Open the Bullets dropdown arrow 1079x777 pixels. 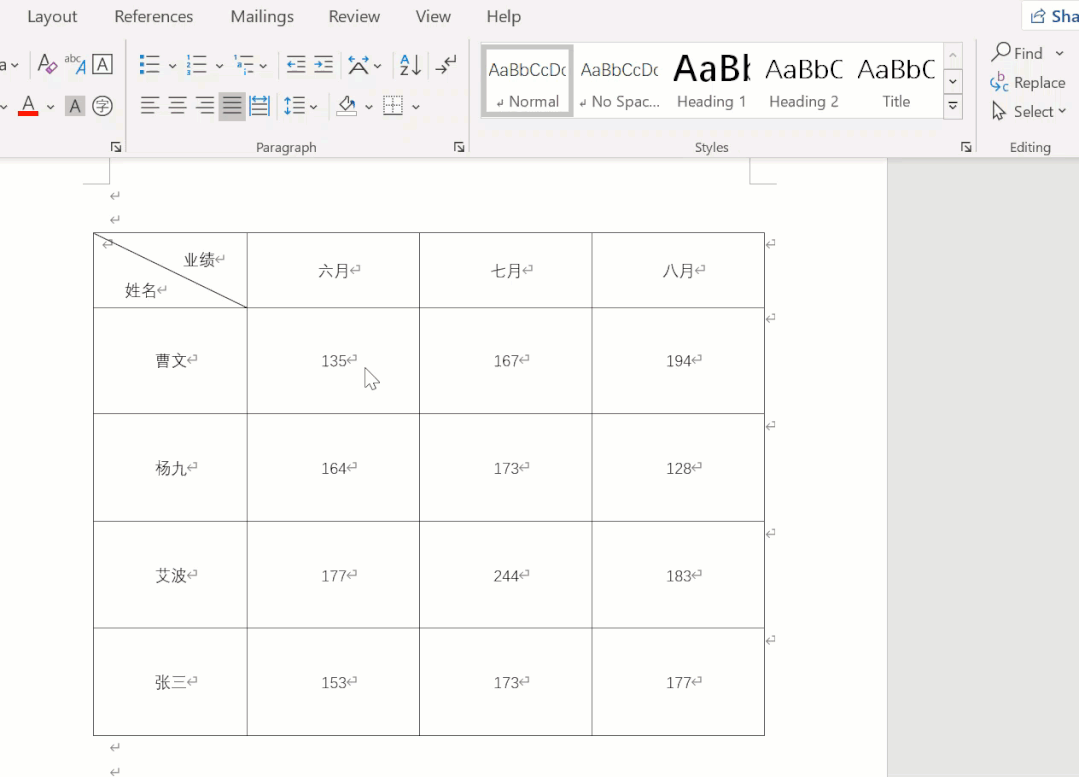(x=172, y=66)
